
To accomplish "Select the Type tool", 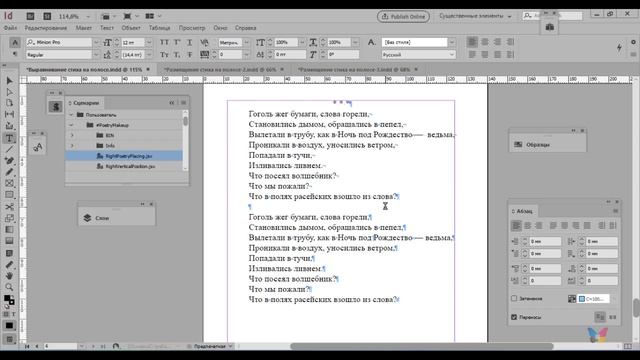I will [9, 138].
